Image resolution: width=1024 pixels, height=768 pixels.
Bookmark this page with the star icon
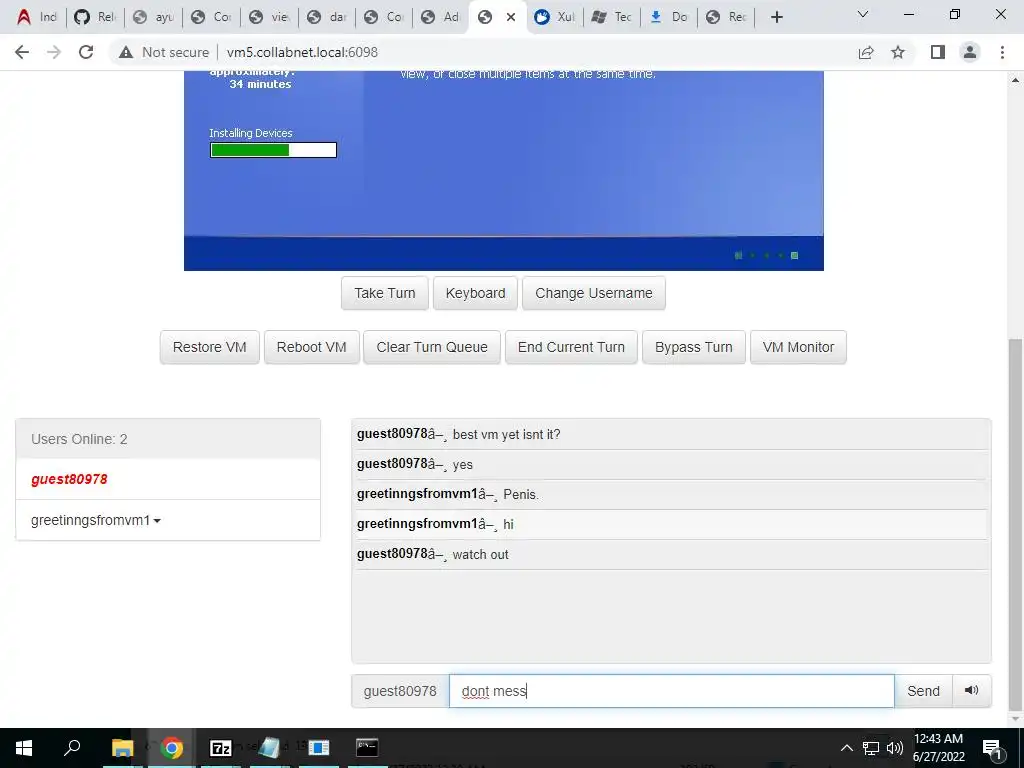click(898, 52)
